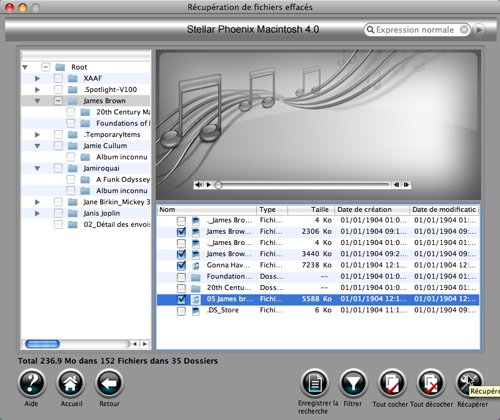This screenshot has height=420, width=500.
Task: Open the Aide help icon
Action: tap(32, 383)
